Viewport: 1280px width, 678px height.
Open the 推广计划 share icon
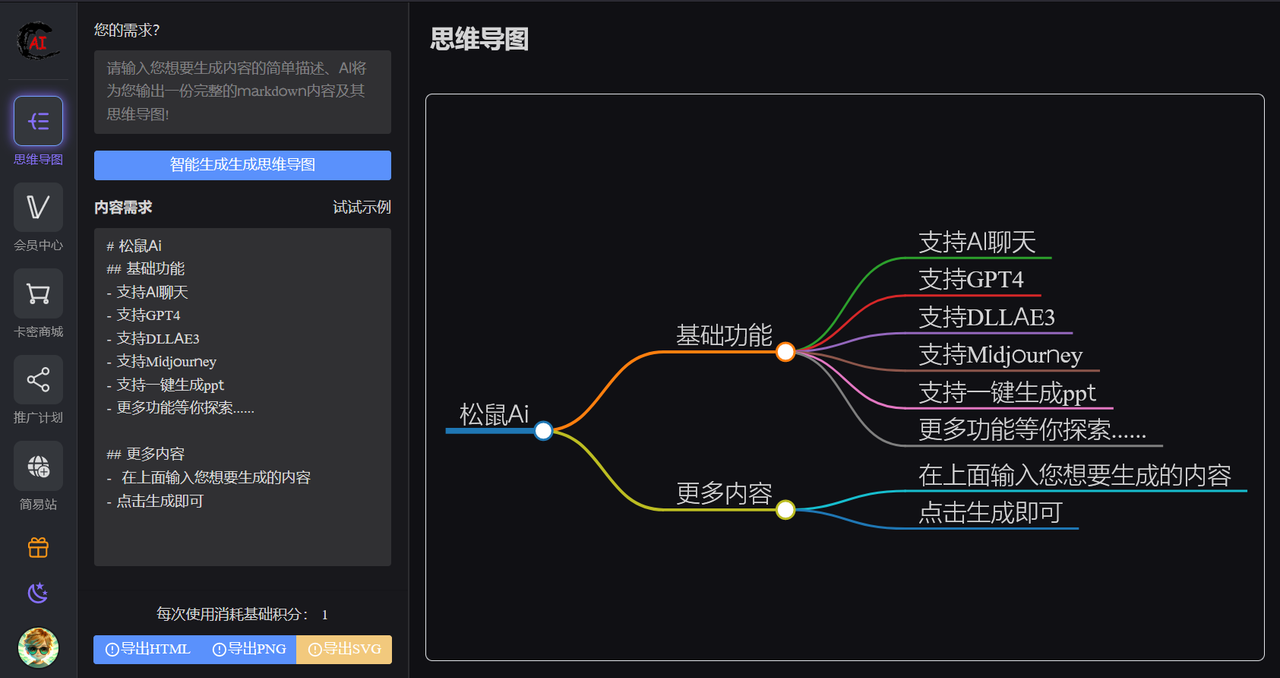38,380
